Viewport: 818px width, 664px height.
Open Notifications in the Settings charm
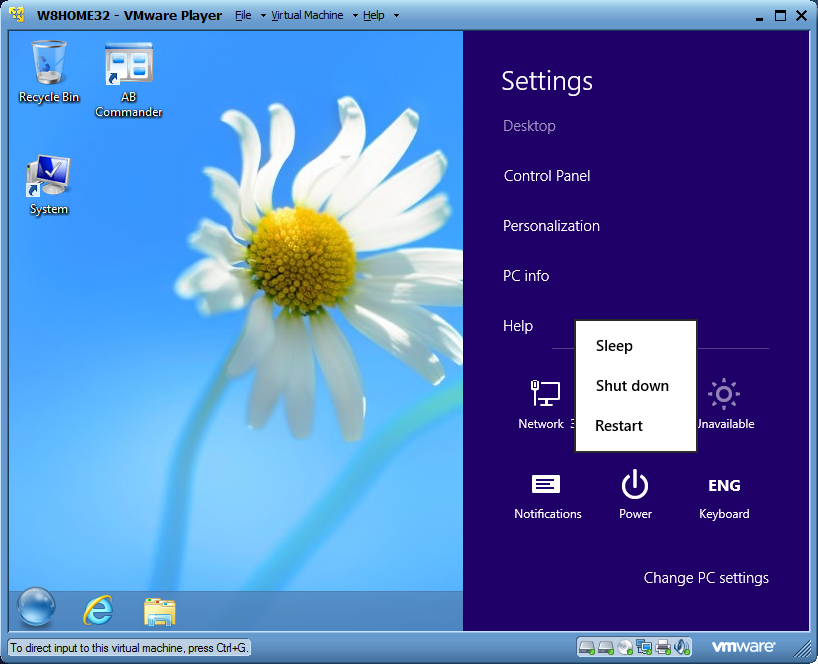pyautogui.click(x=547, y=487)
